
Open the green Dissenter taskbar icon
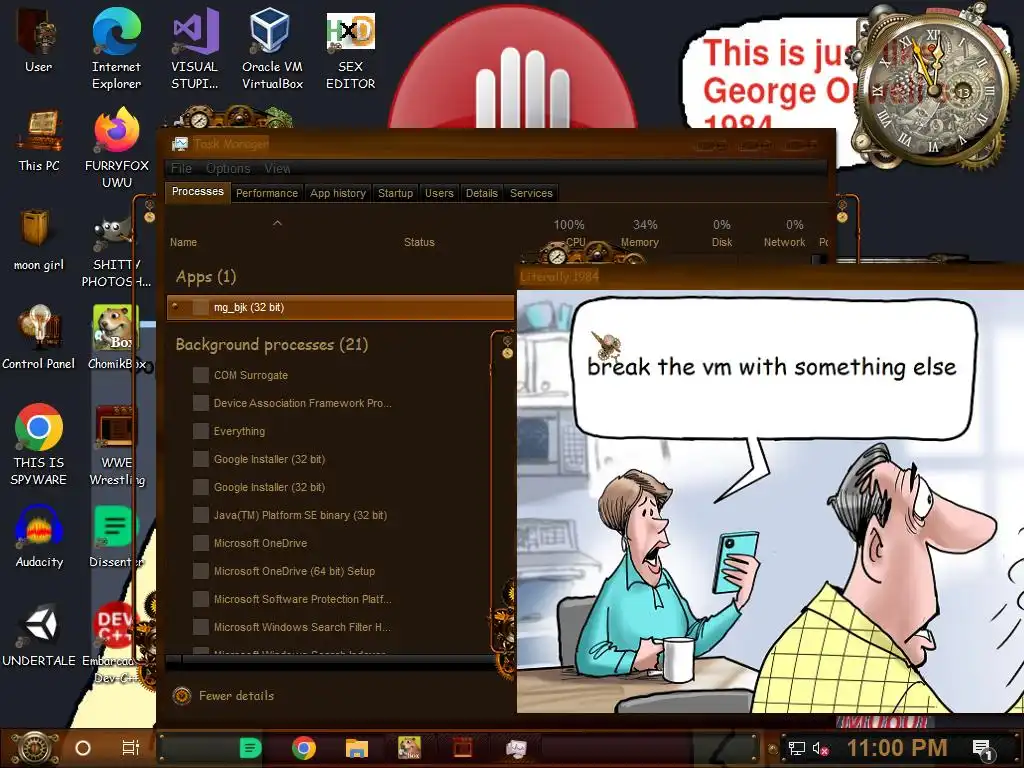coord(250,748)
